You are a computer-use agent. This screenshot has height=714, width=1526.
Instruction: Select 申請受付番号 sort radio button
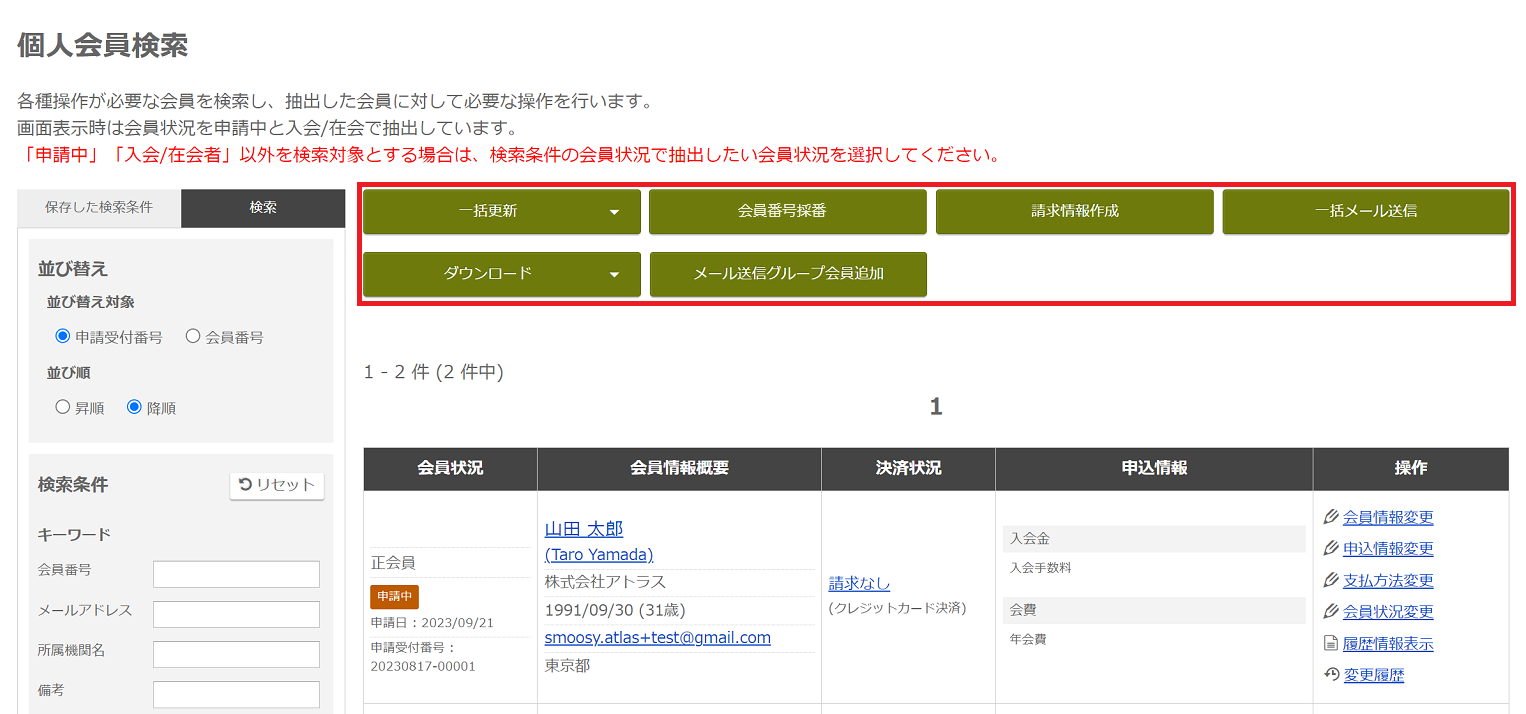[x=63, y=337]
